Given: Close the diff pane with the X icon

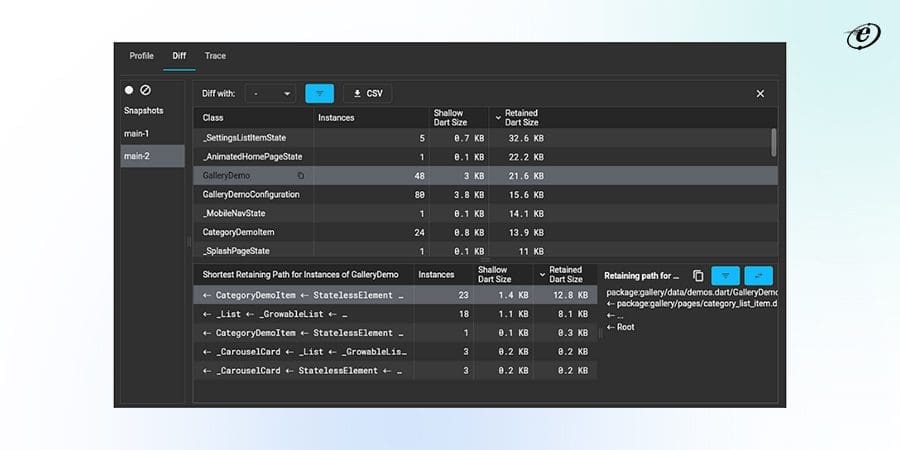Looking at the screenshot, I should pyautogui.click(x=760, y=94).
